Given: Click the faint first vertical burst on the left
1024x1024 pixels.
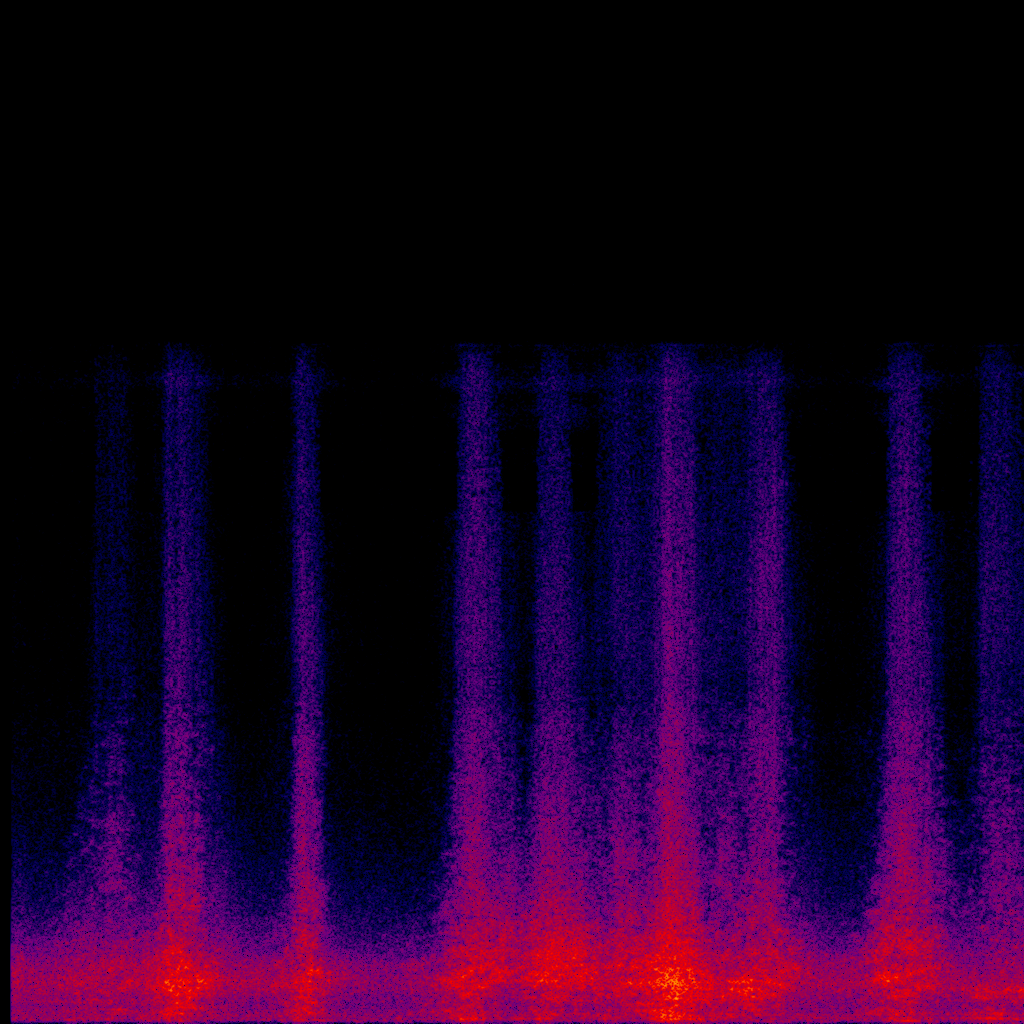Looking at the screenshot, I should pos(113,600).
